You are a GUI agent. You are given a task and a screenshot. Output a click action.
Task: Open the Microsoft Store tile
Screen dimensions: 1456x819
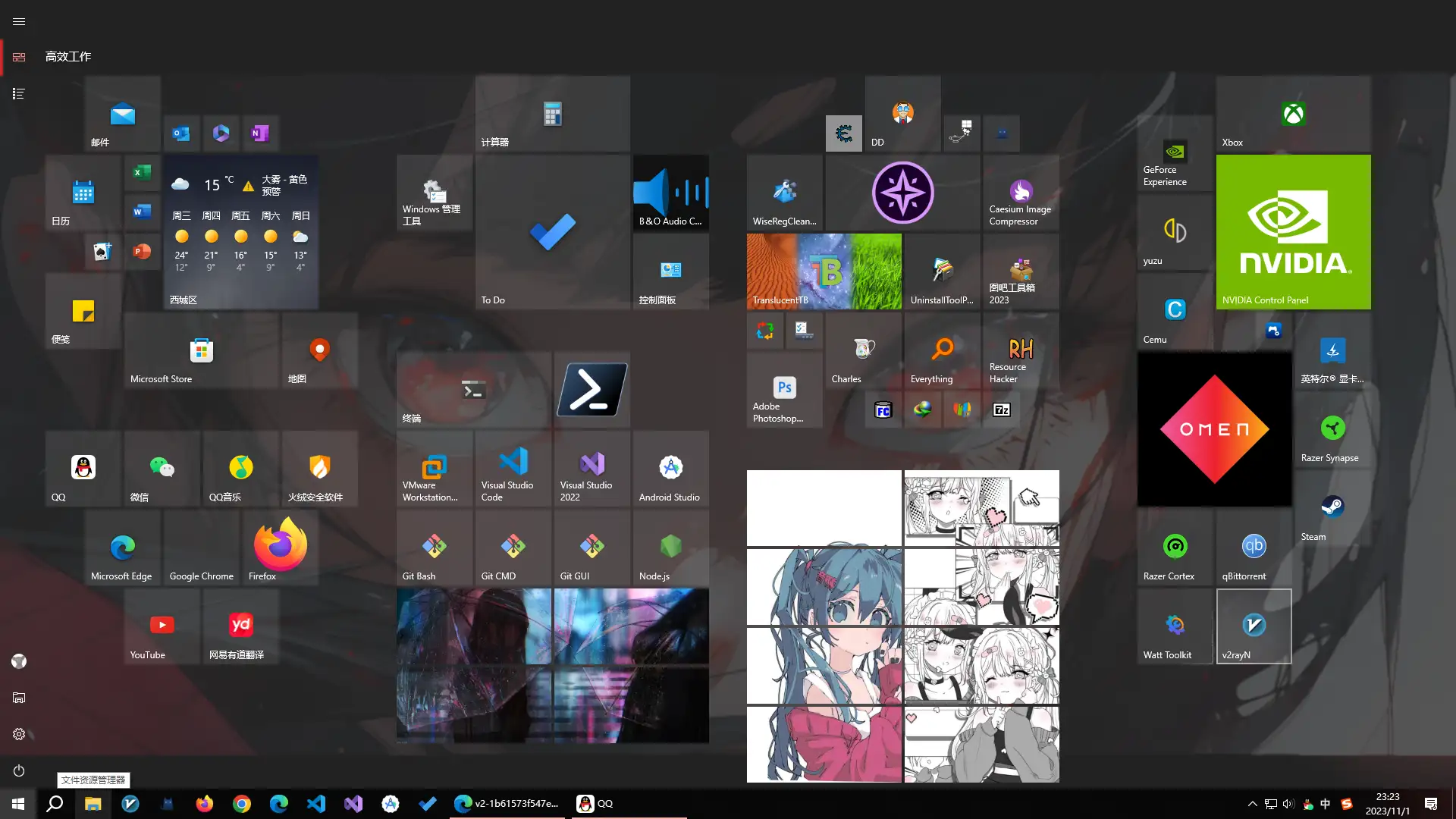pyautogui.click(x=201, y=350)
